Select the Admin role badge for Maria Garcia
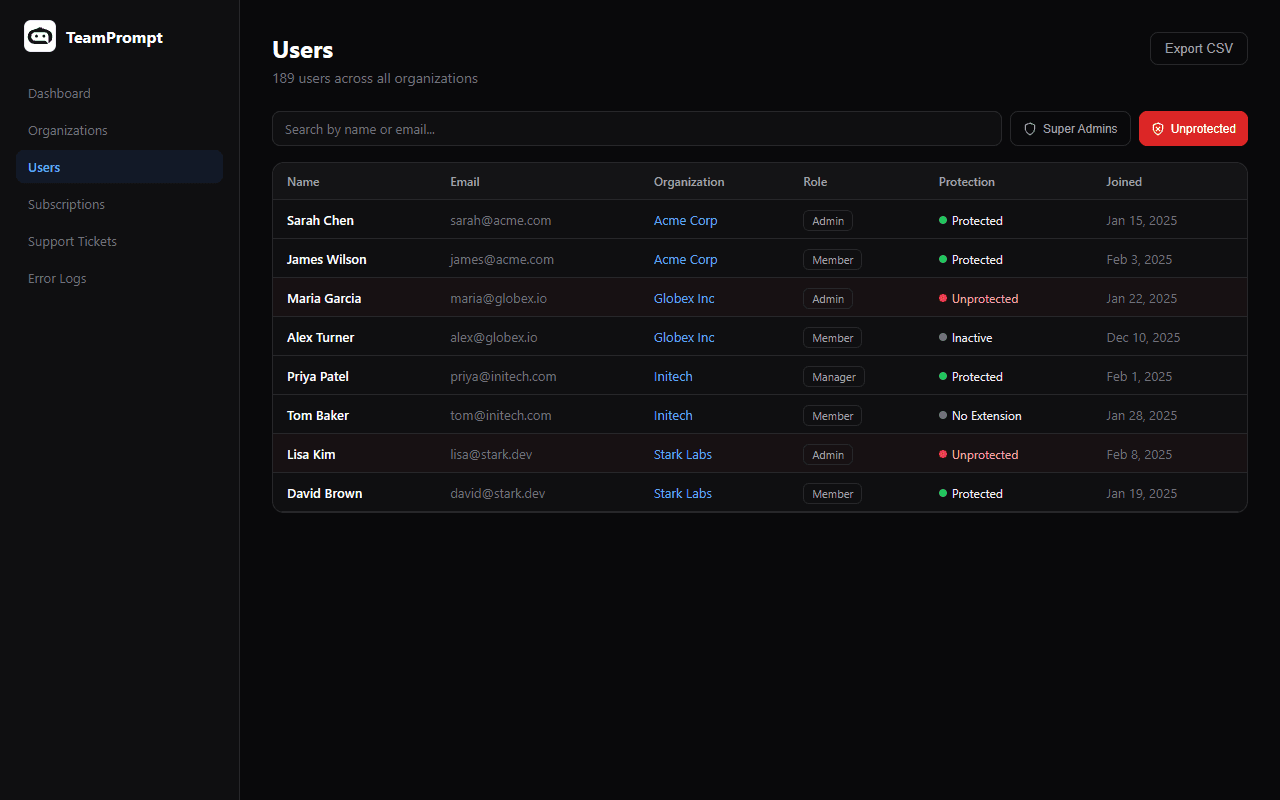 click(828, 298)
